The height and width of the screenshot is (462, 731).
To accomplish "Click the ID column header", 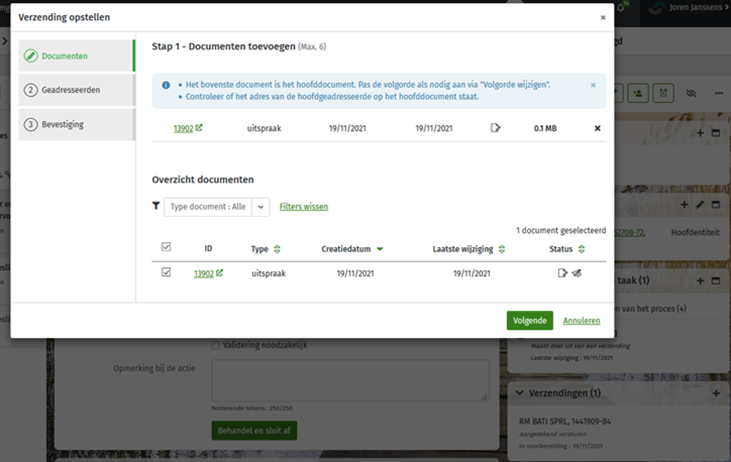I will [208, 248].
